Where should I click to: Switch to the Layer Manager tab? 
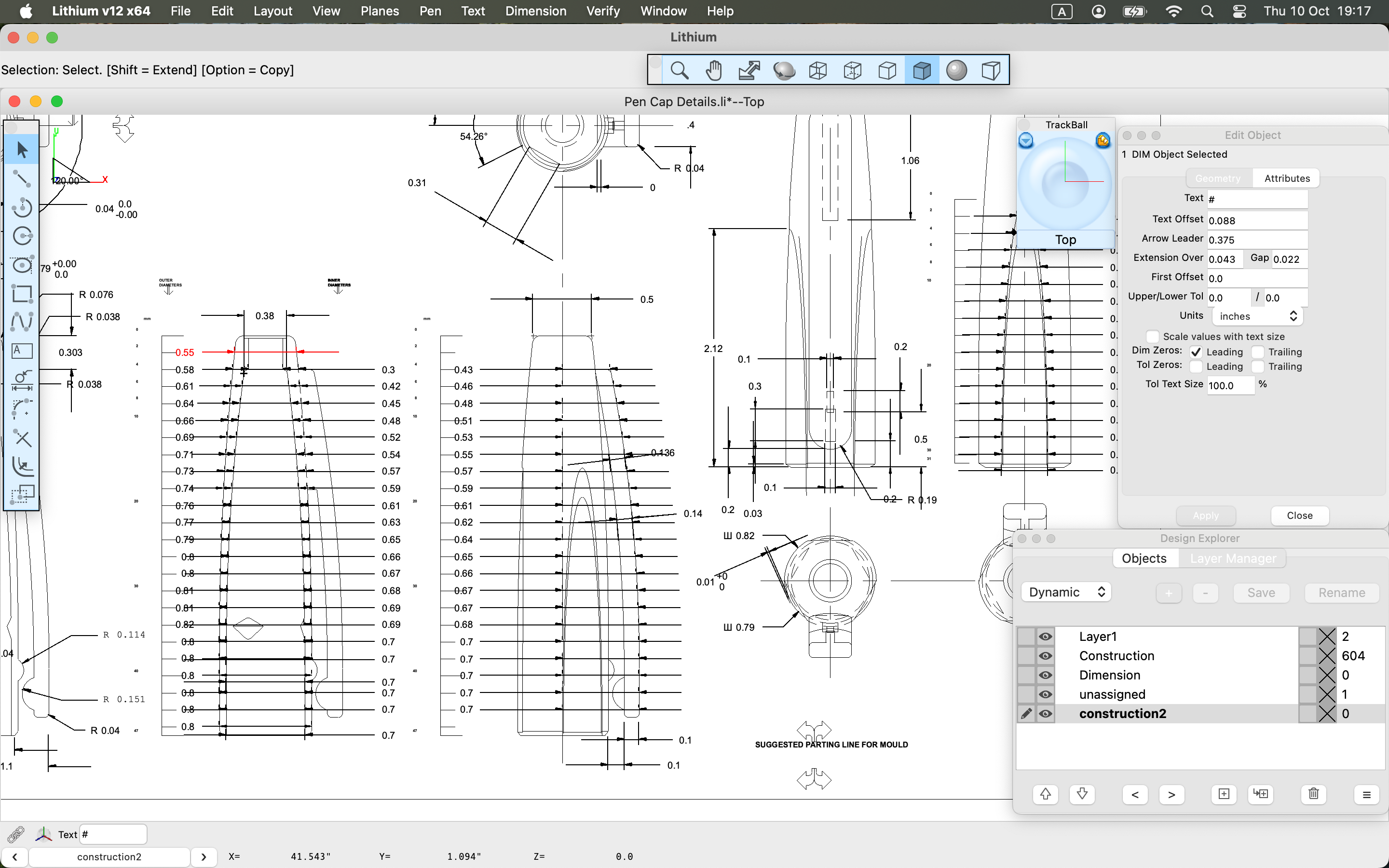pos(1232,558)
